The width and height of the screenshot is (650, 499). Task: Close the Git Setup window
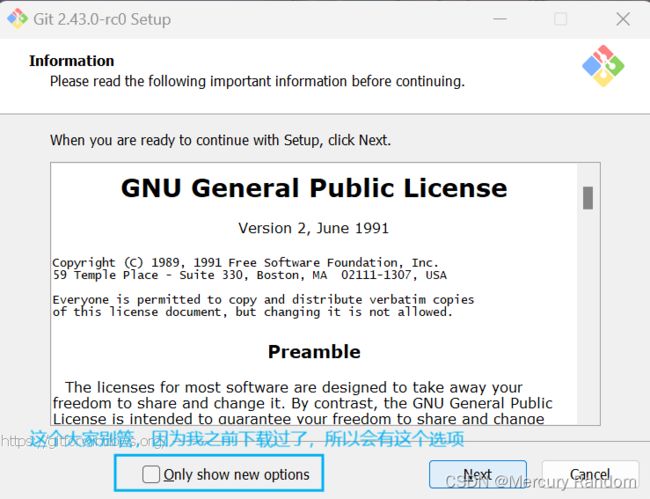[623, 19]
